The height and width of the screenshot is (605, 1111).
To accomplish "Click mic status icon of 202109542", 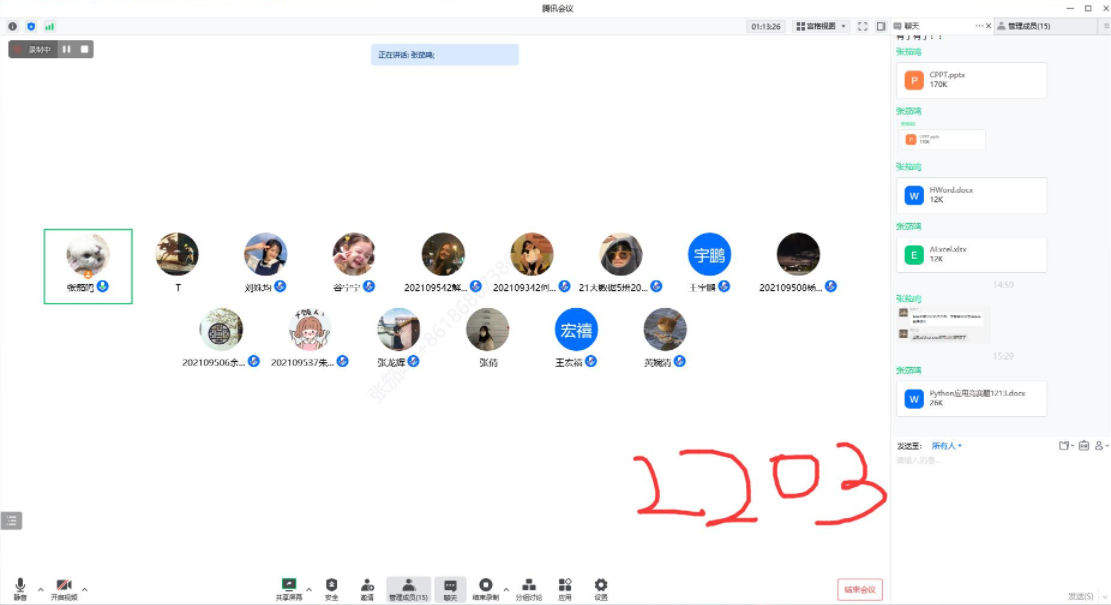I will point(475,286).
